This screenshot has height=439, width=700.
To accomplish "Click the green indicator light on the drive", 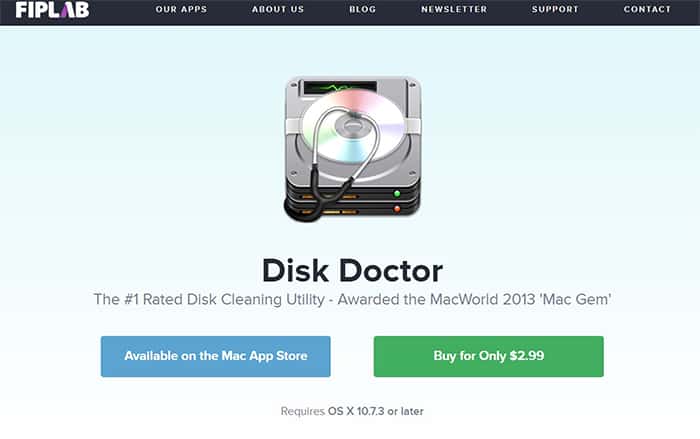I will 396,193.
